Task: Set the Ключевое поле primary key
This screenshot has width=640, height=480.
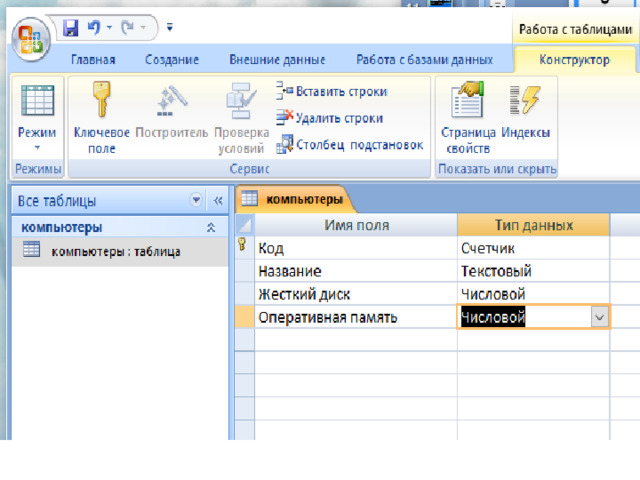Action: (x=101, y=118)
